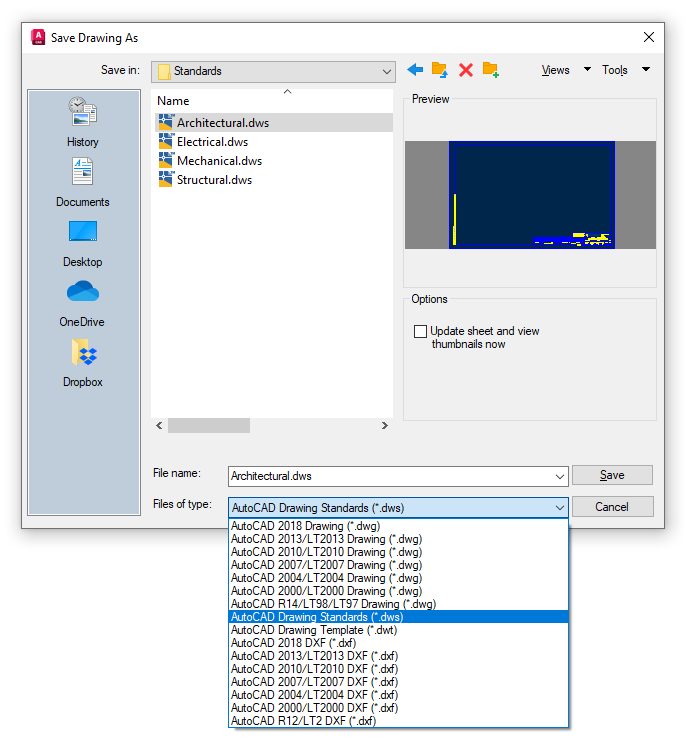This screenshot has height=743, width=686.
Task: Choose AutoCAD 2010/LT2010 Drawing (*.dwg)
Action: click(x=398, y=552)
